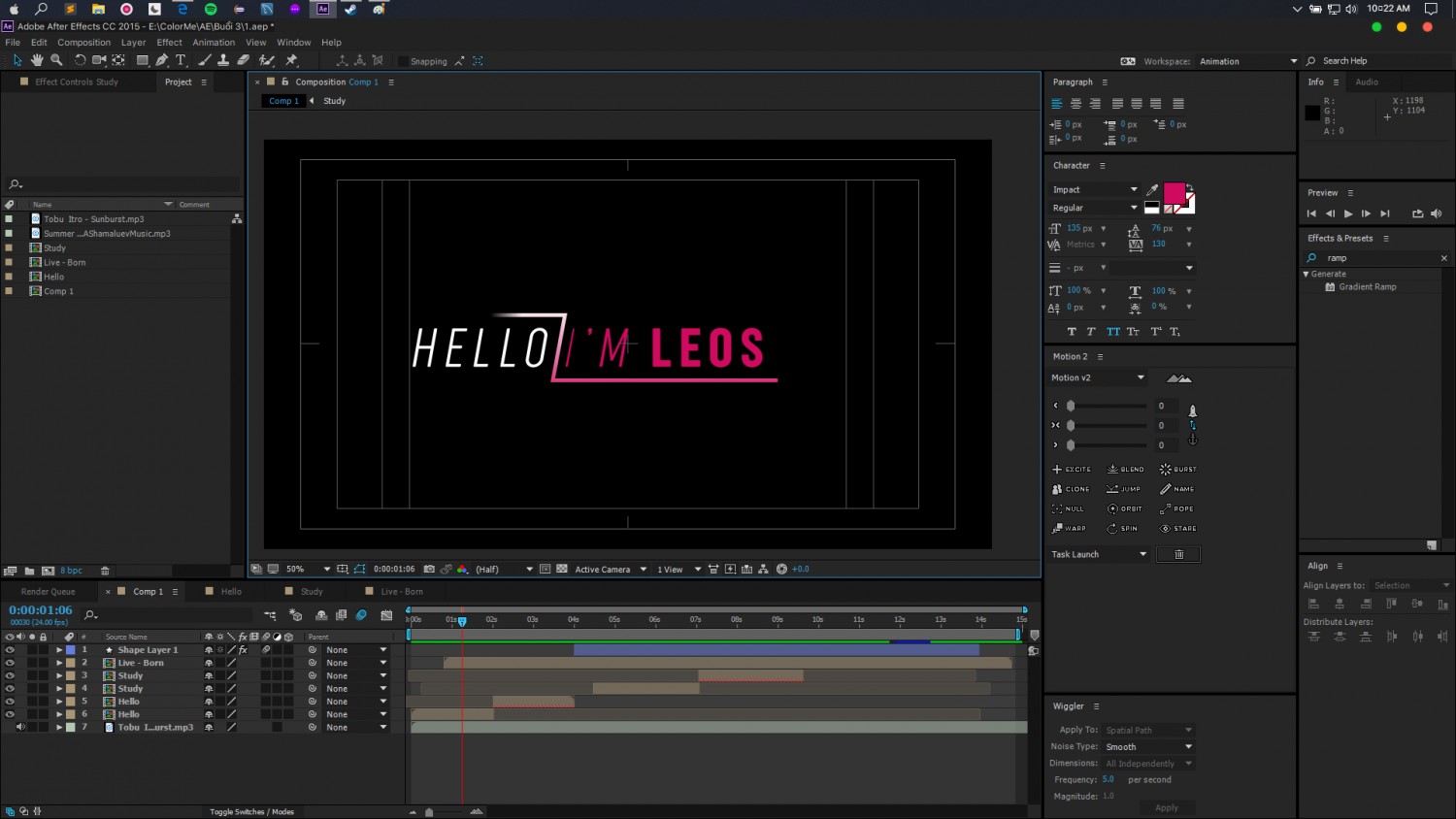
Task: Open the Wiggler Noise Type Smooth dropdown
Action: [x=1149, y=746]
